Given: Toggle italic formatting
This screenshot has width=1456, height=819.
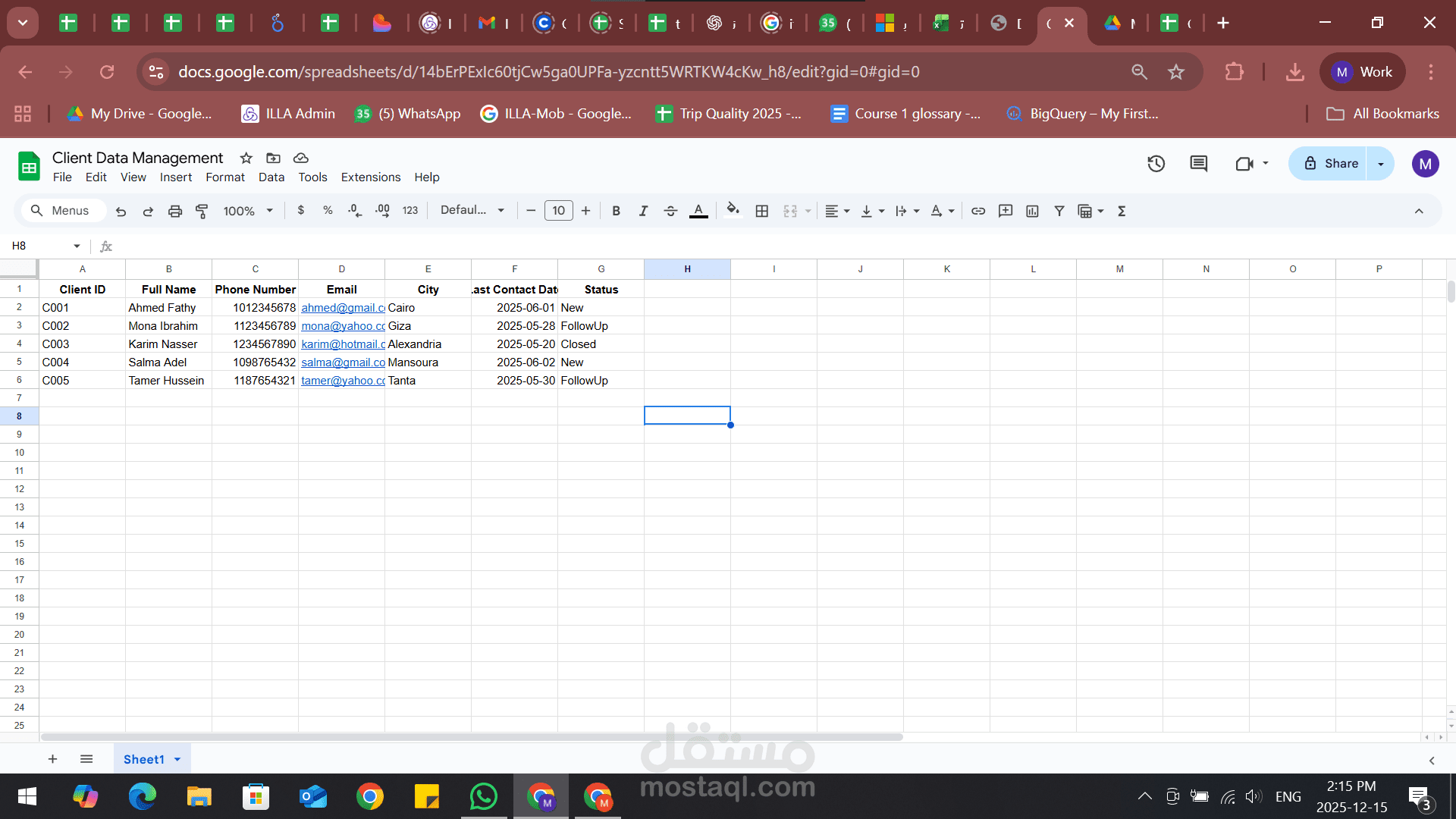Looking at the screenshot, I should 643,211.
